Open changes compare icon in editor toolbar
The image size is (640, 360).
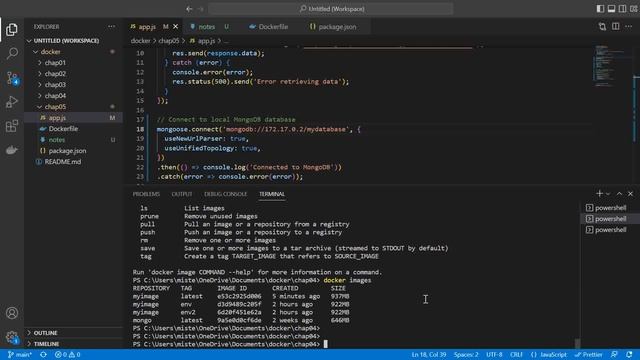[602, 27]
